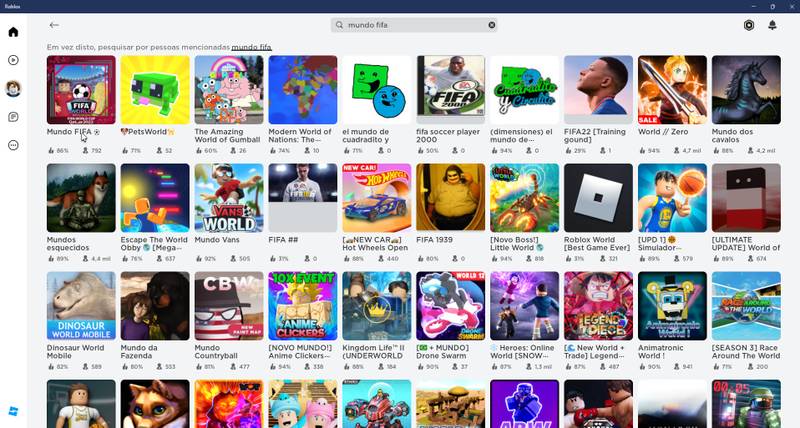Click the 'Dinosaur World Mobile' title text
Screen dimensions: 800x428
[76, 351]
